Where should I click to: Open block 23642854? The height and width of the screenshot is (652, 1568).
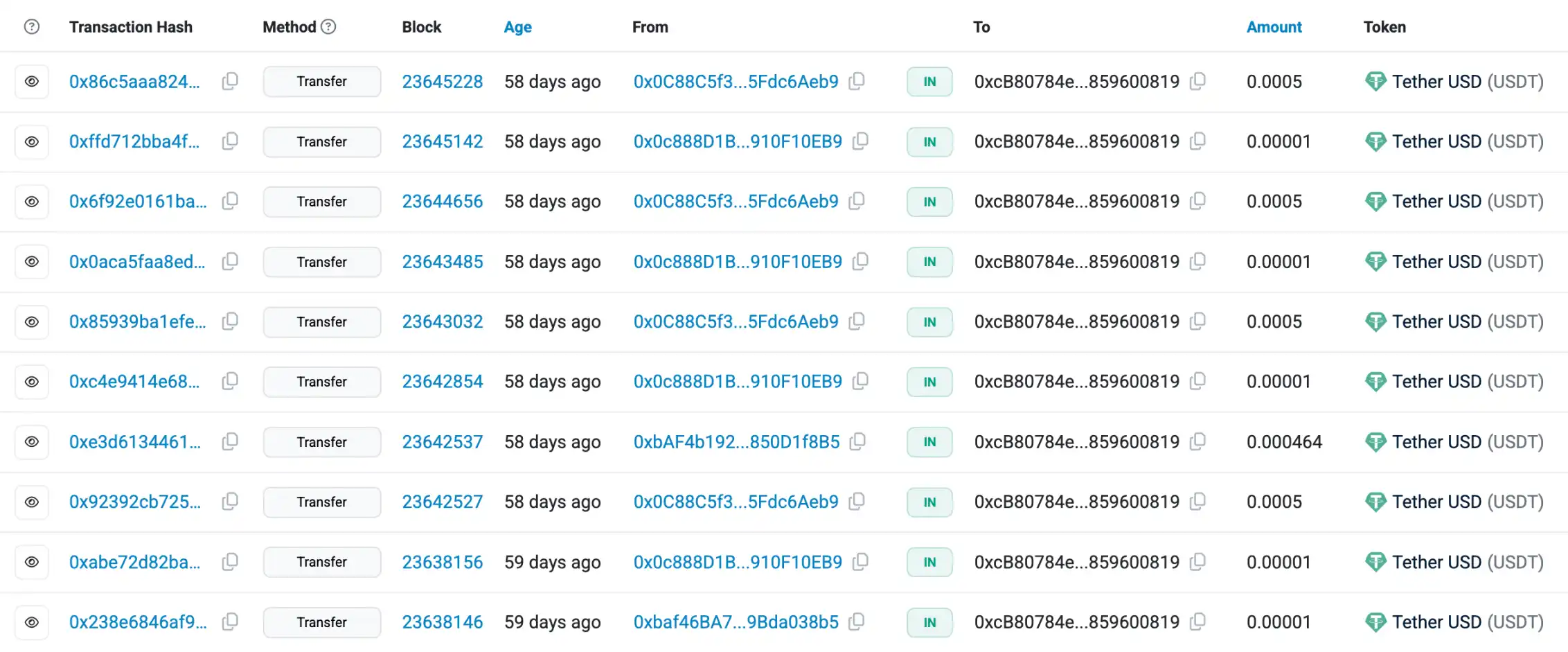442,381
